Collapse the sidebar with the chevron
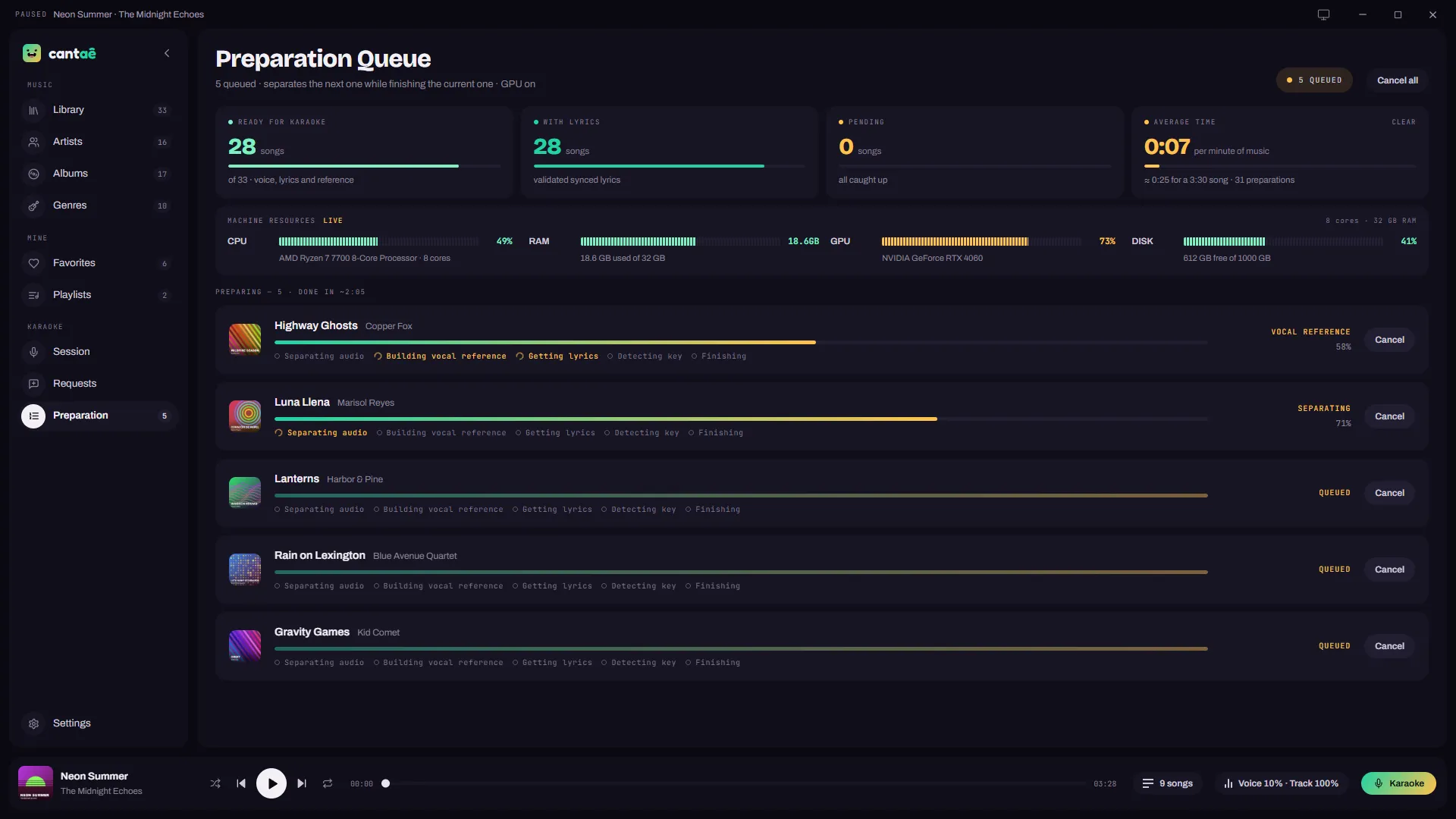The width and height of the screenshot is (1456, 819). click(x=167, y=53)
